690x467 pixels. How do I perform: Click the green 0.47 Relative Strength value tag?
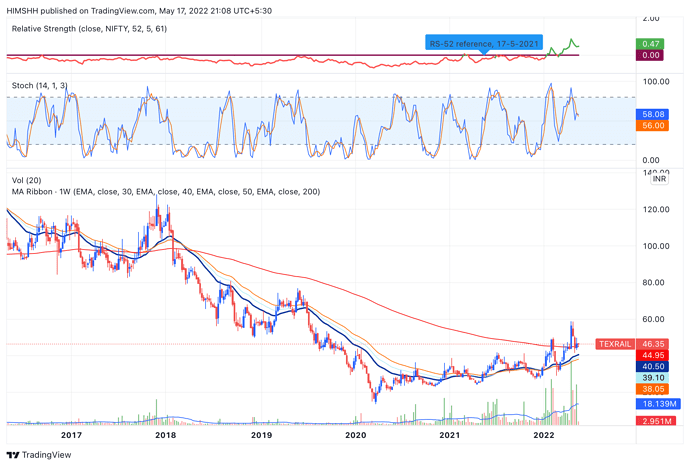651,44
